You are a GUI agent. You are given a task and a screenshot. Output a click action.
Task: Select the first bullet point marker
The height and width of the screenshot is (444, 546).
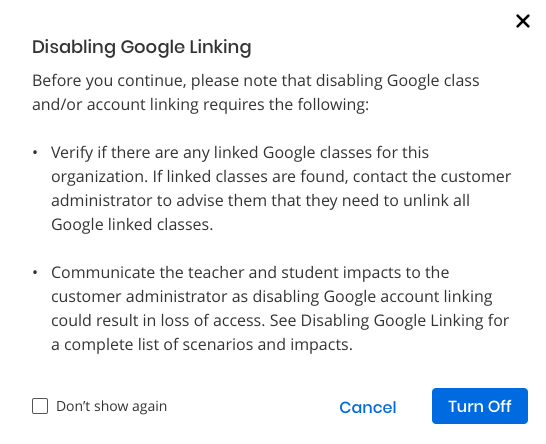click(x=35, y=153)
